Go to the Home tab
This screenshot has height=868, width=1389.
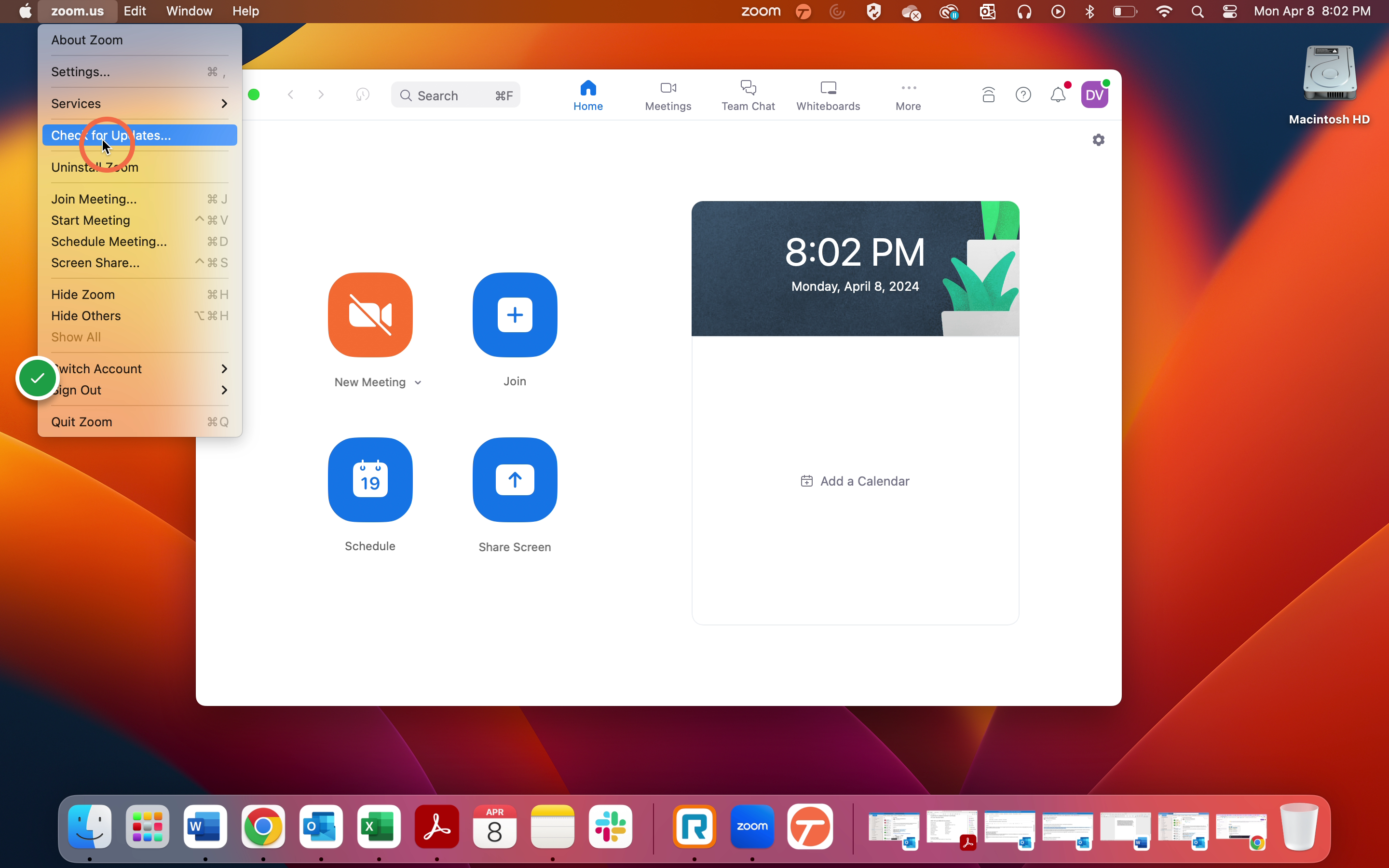588,96
